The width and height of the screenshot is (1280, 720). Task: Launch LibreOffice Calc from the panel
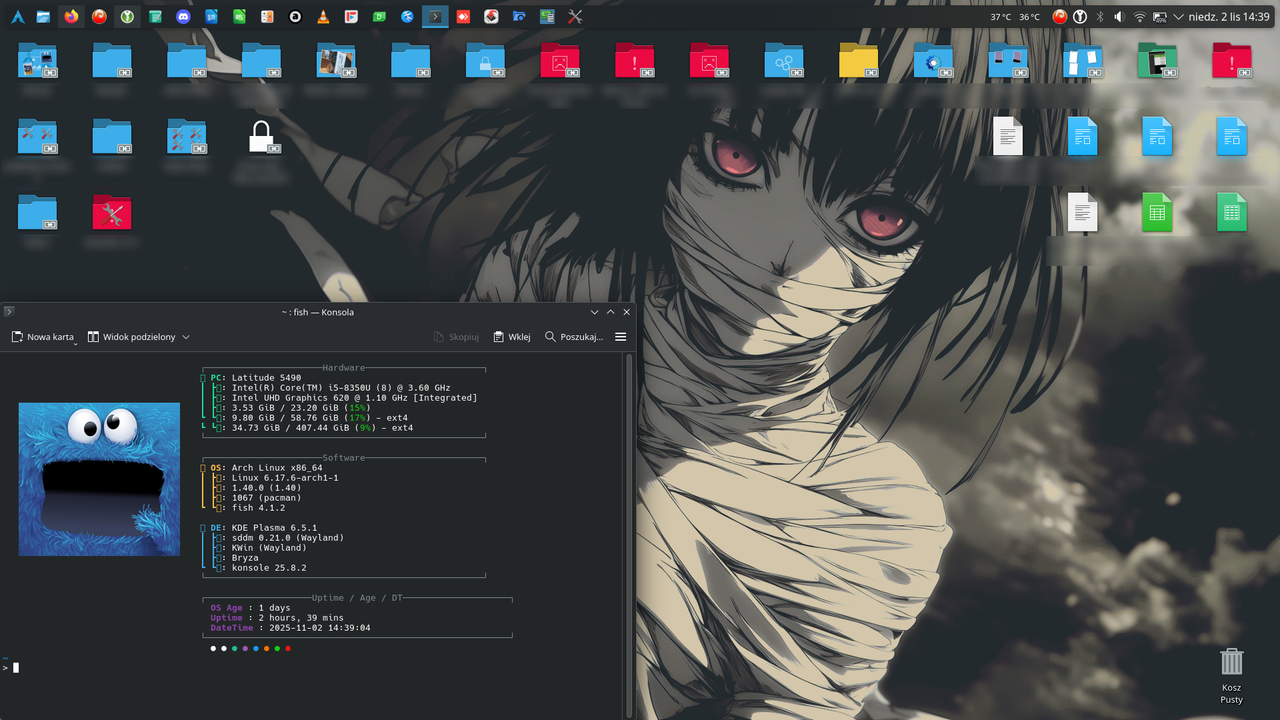[x=239, y=17]
